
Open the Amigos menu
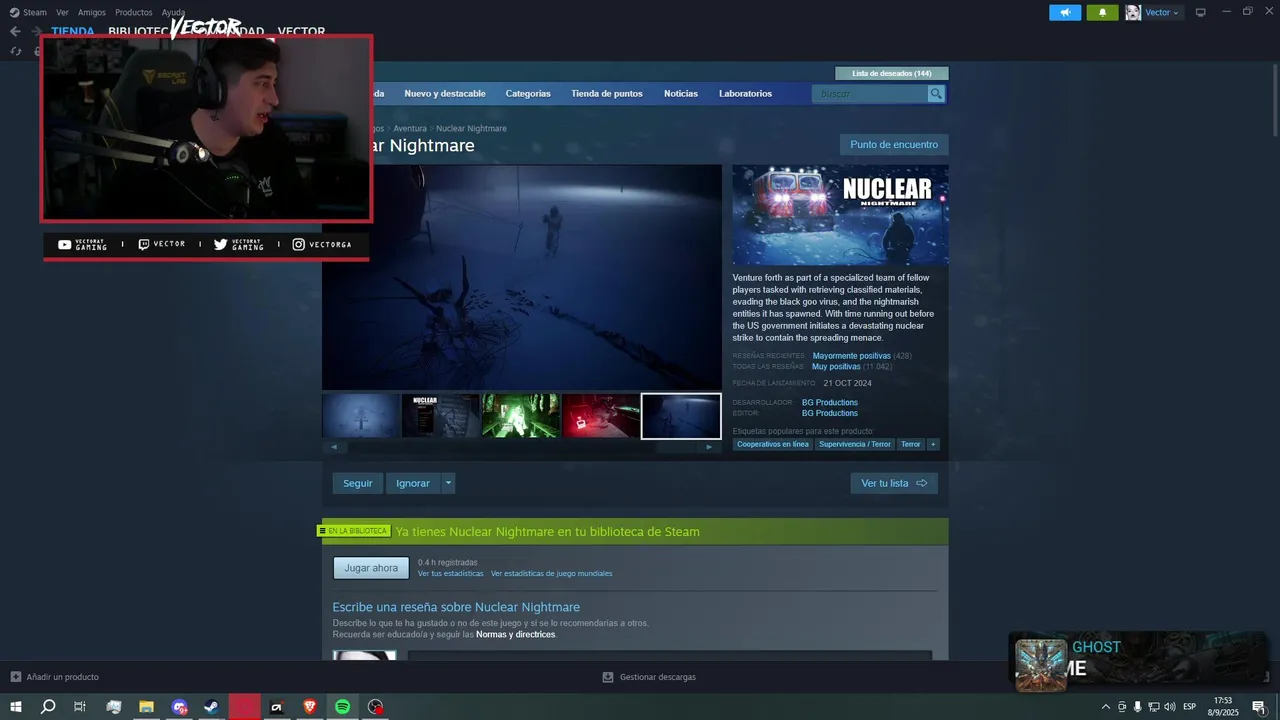click(92, 12)
